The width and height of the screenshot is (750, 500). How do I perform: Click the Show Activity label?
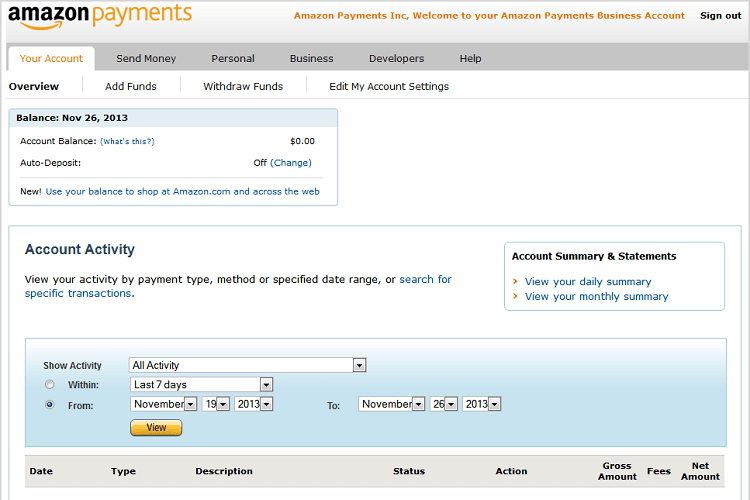[x=72, y=366]
